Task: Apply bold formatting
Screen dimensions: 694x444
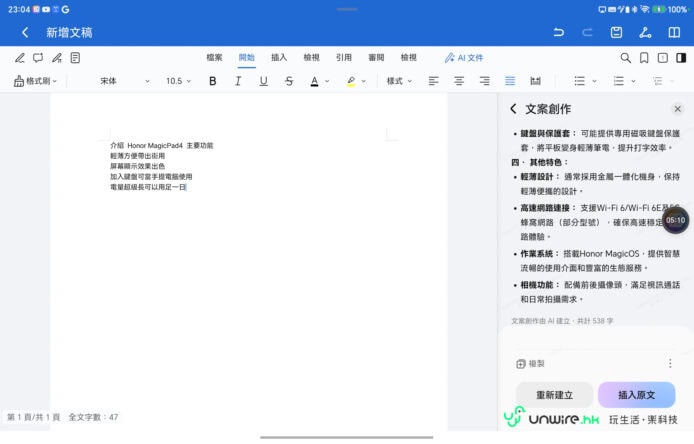Action: click(x=212, y=81)
